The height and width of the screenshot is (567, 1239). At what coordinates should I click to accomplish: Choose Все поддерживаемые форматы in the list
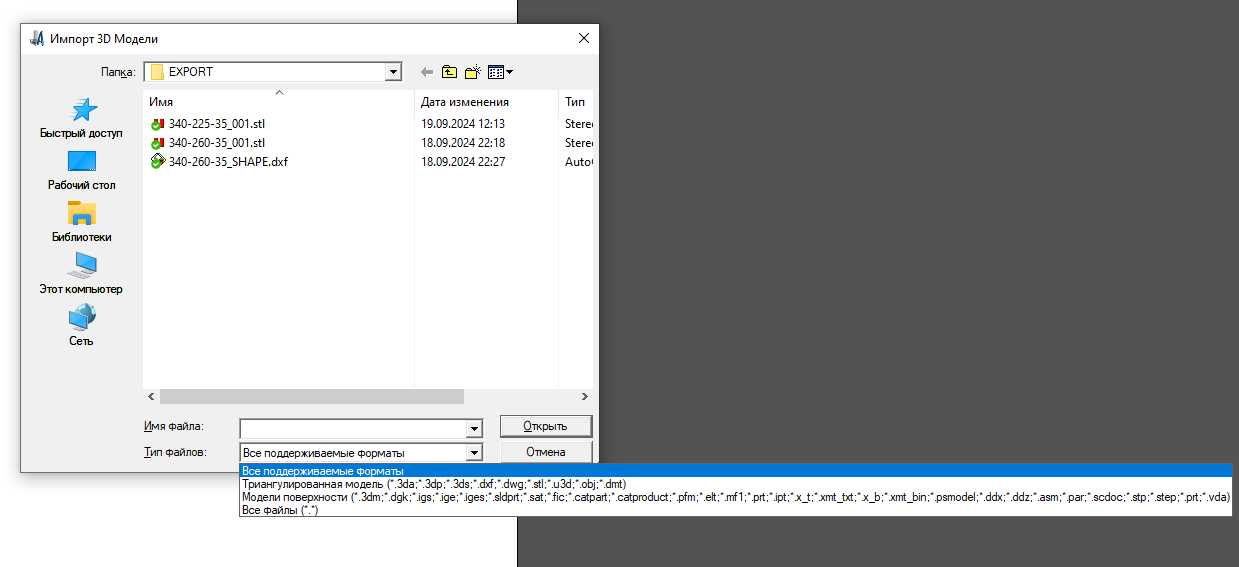735,470
